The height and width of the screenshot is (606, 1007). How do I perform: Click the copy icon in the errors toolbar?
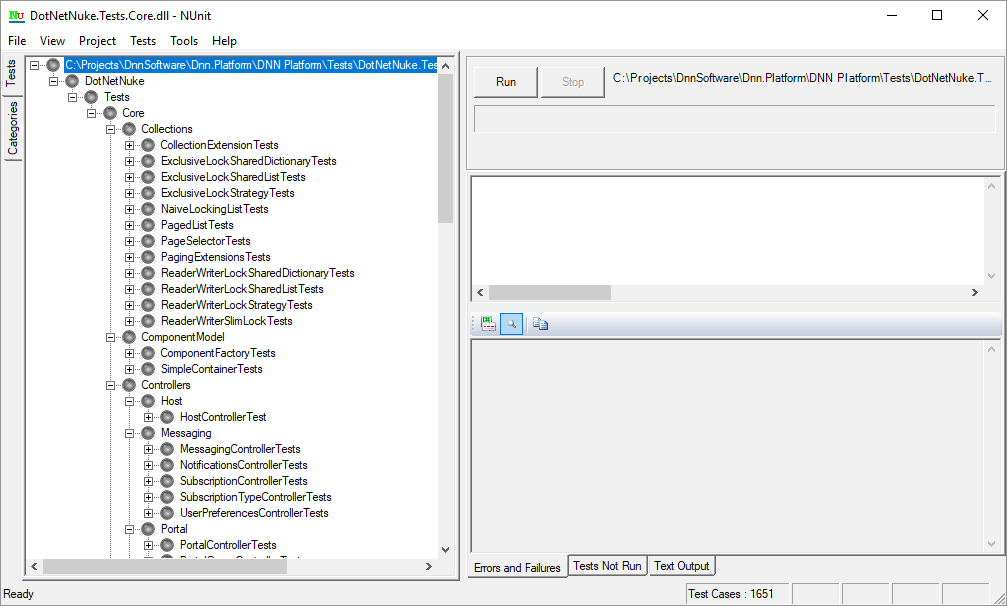click(540, 324)
